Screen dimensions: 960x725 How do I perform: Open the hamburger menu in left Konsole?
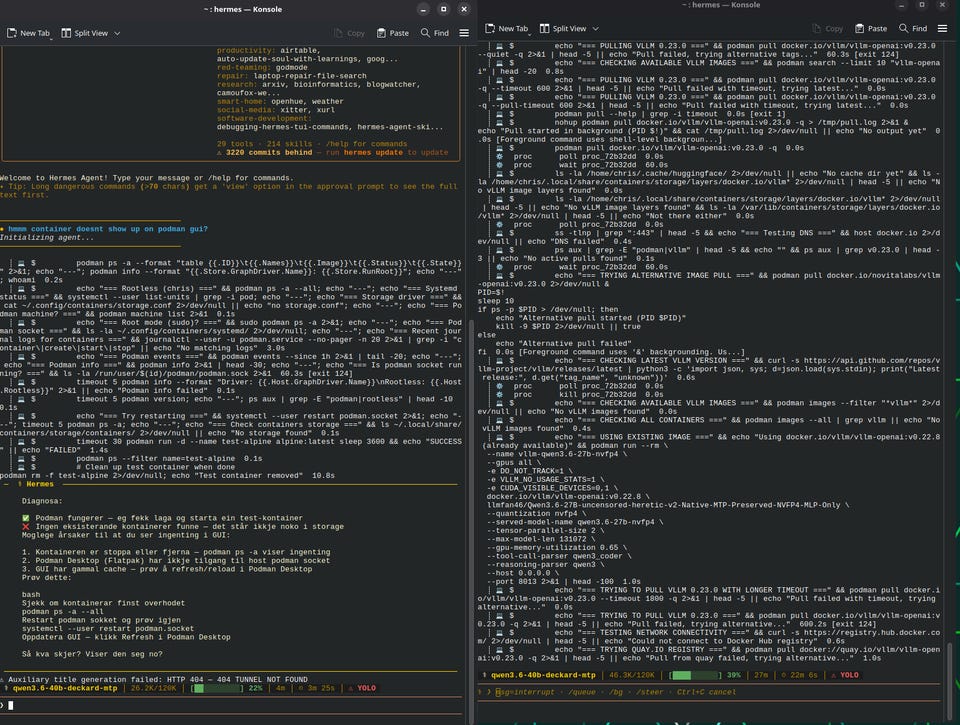[464, 33]
